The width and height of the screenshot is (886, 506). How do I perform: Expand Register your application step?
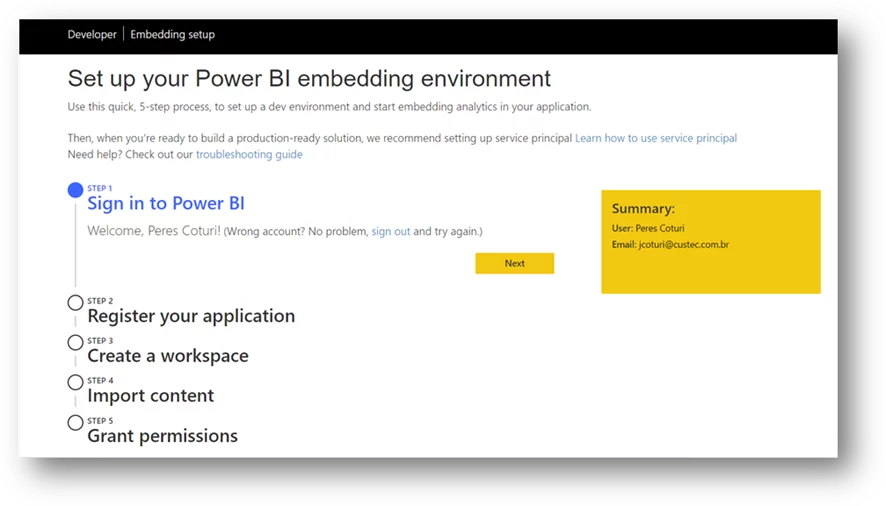coord(191,316)
